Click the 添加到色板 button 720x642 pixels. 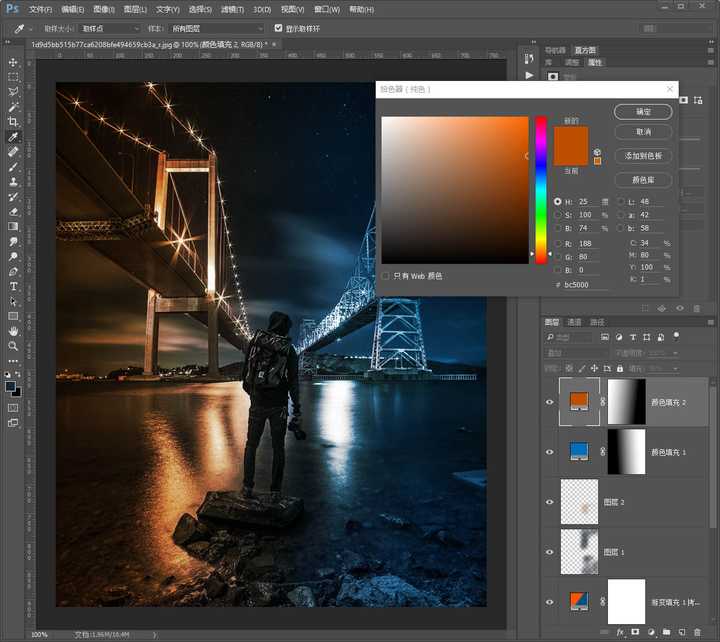[x=643, y=156]
